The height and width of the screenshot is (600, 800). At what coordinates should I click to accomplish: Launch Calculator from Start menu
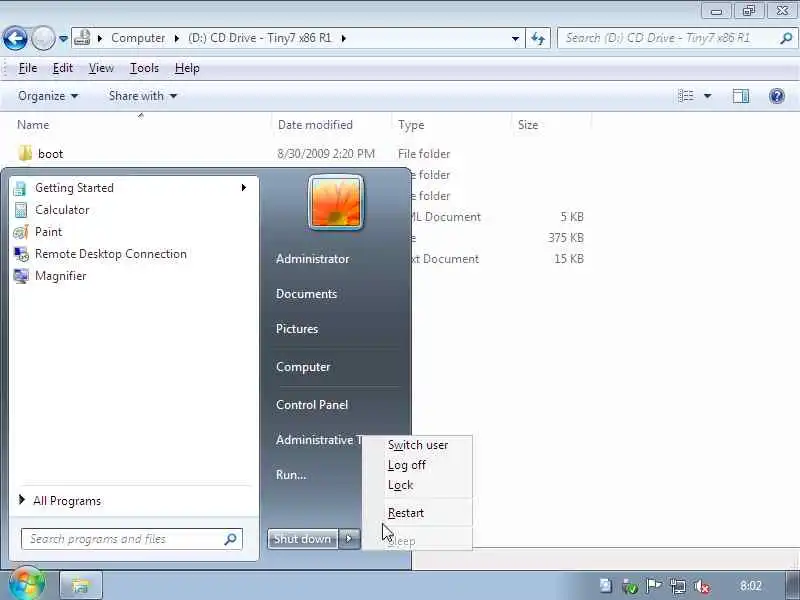pos(132,210)
